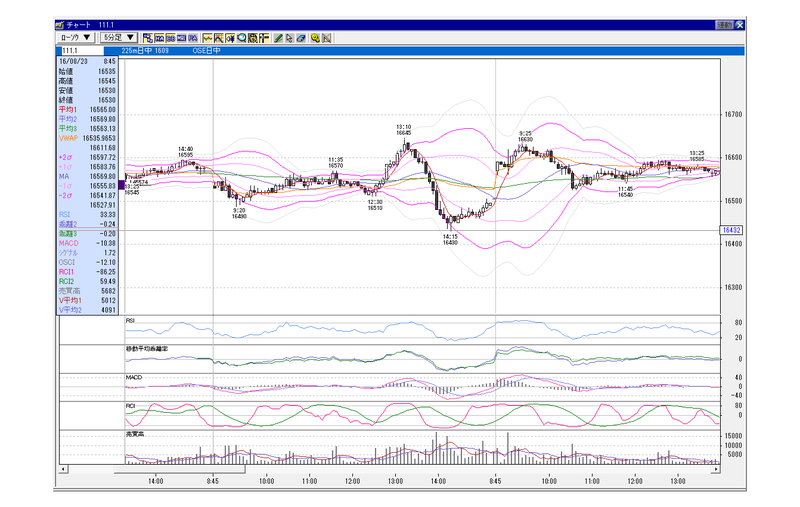
Task: Click the 平均1 value row
Action: coord(87,110)
